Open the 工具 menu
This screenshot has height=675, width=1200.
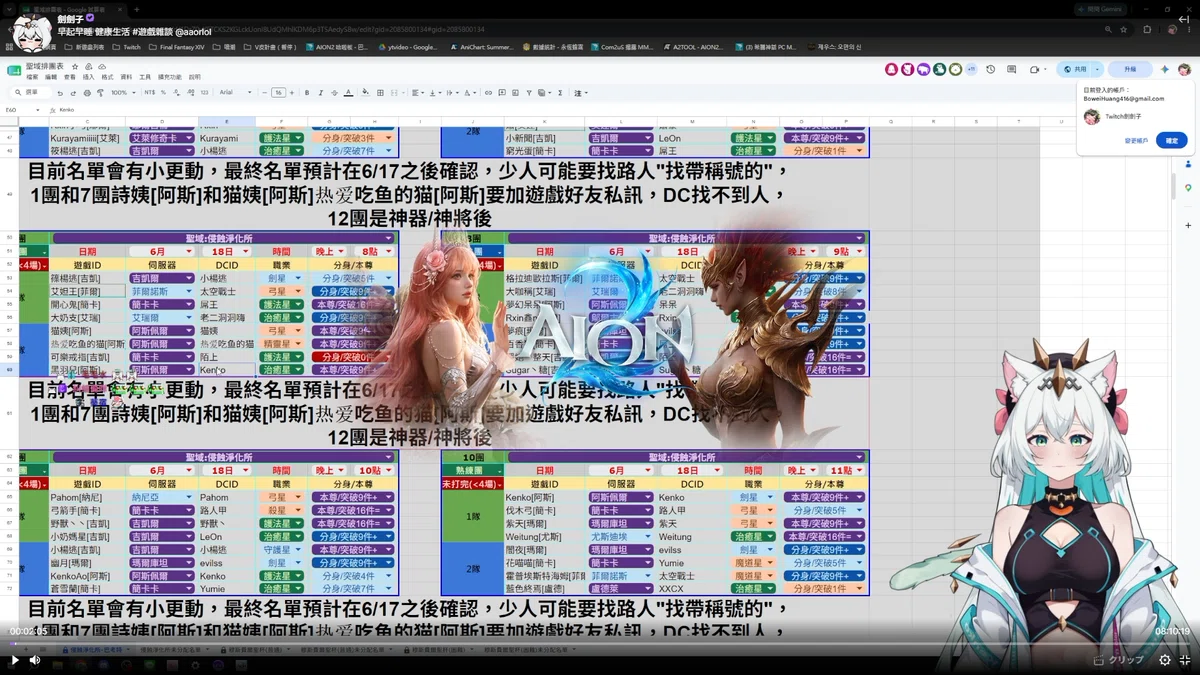click(145, 77)
